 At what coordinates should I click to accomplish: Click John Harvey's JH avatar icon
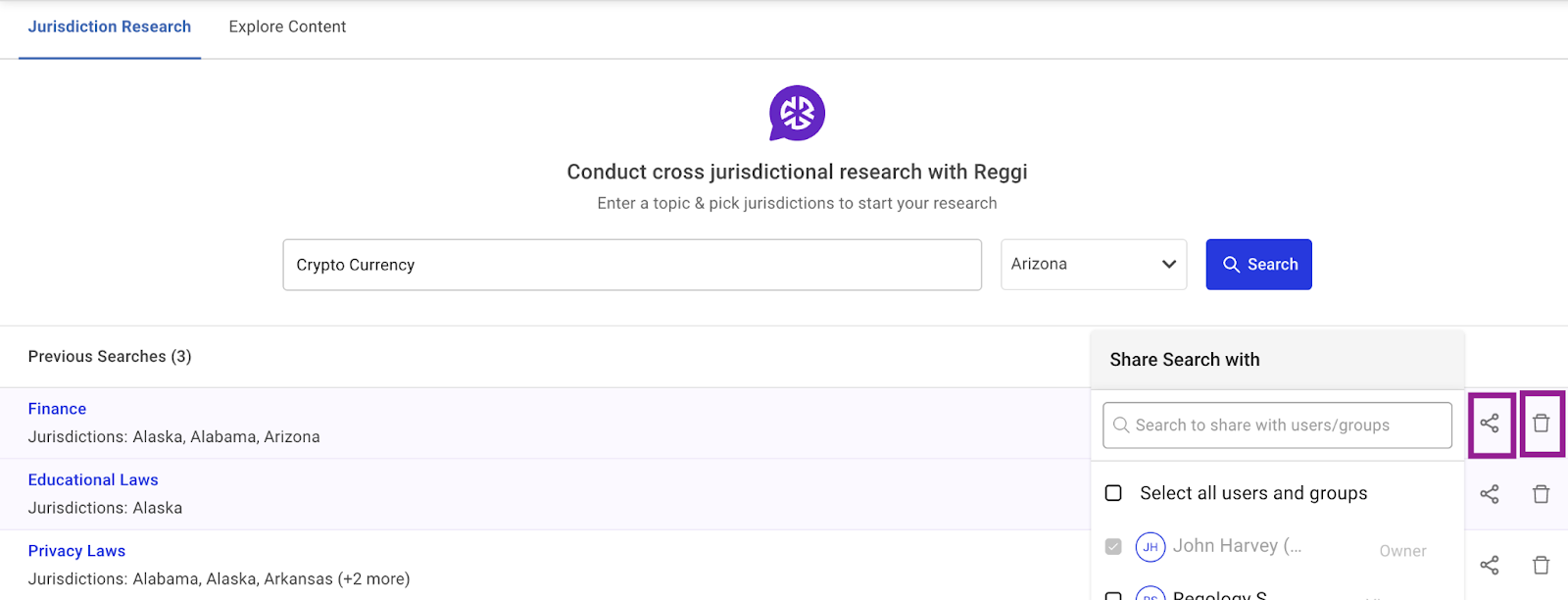click(1150, 546)
